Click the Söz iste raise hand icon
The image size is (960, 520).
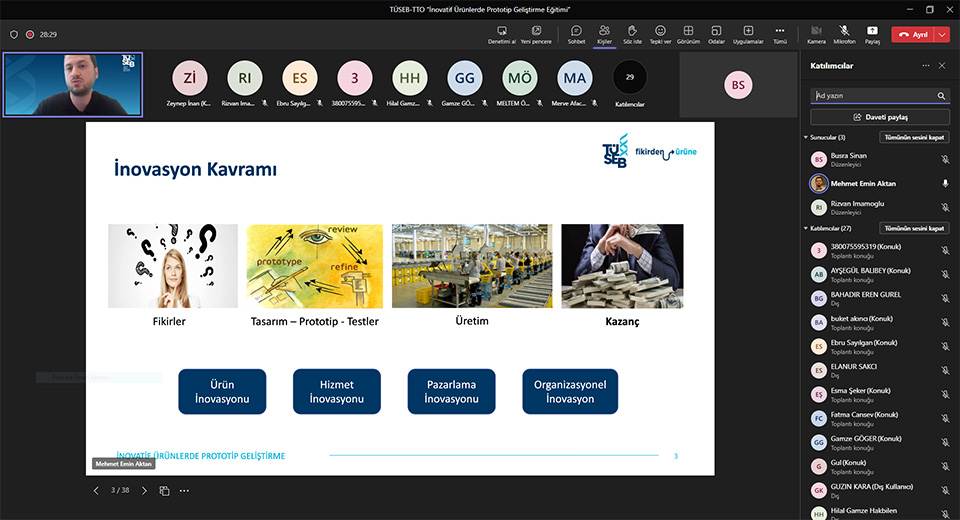[632, 34]
